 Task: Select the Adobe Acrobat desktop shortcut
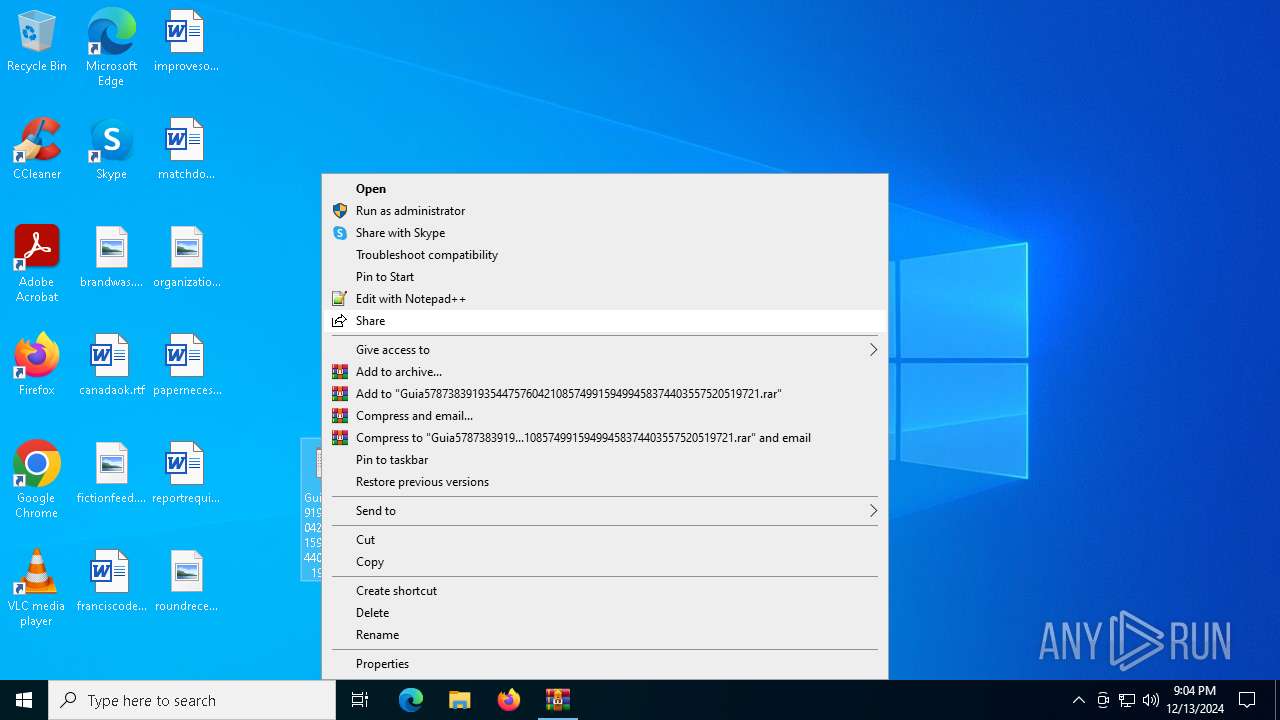click(37, 264)
